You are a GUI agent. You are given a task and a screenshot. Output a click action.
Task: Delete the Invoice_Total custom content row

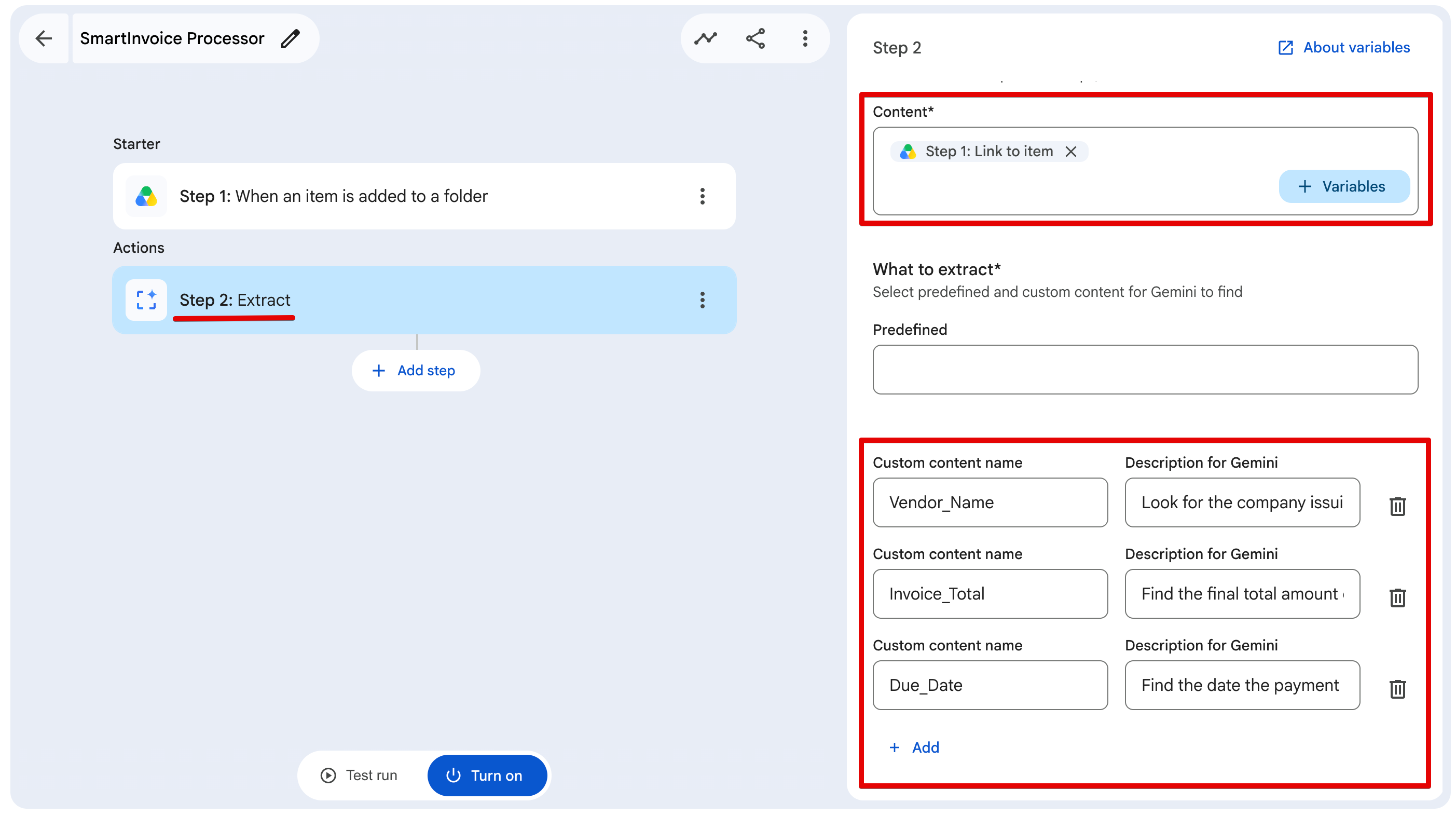tap(1398, 597)
